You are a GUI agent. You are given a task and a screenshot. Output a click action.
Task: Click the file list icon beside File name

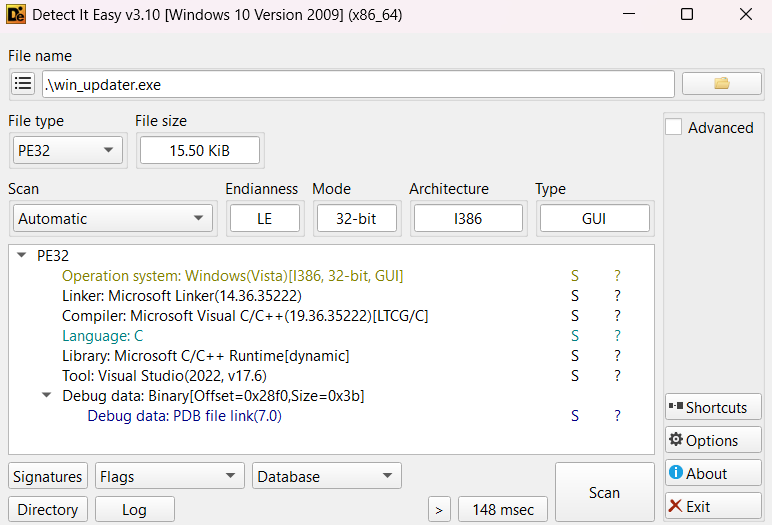click(x=24, y=84)
